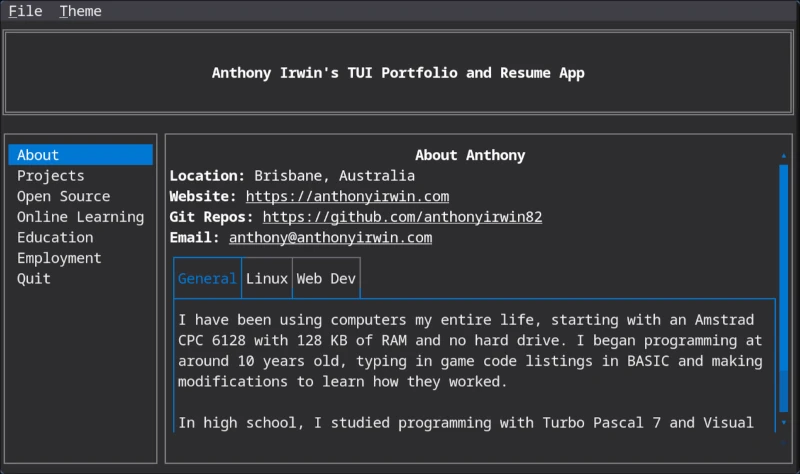This screenshot has width=800, height=474.
Task: Click the paragraph starting 'I have been using computers'
Action: tap(470, 351)
